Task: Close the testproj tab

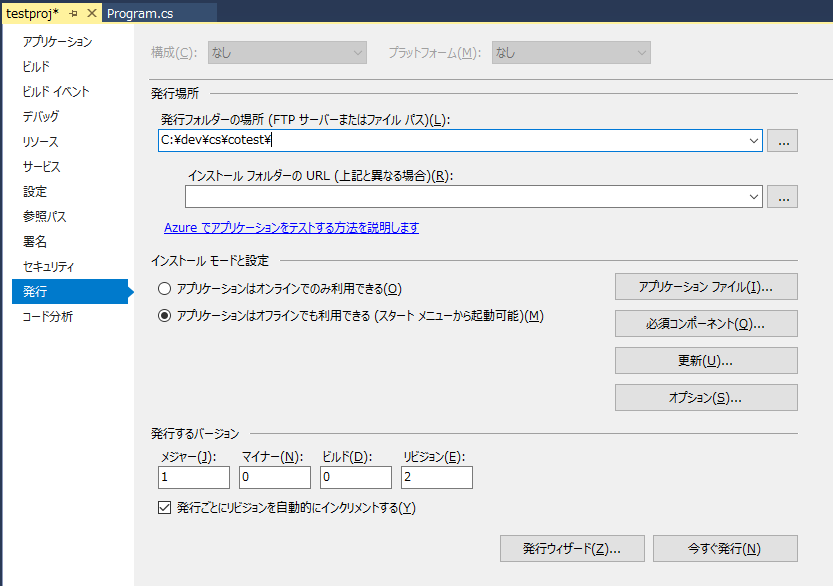Action: [92, 13]
